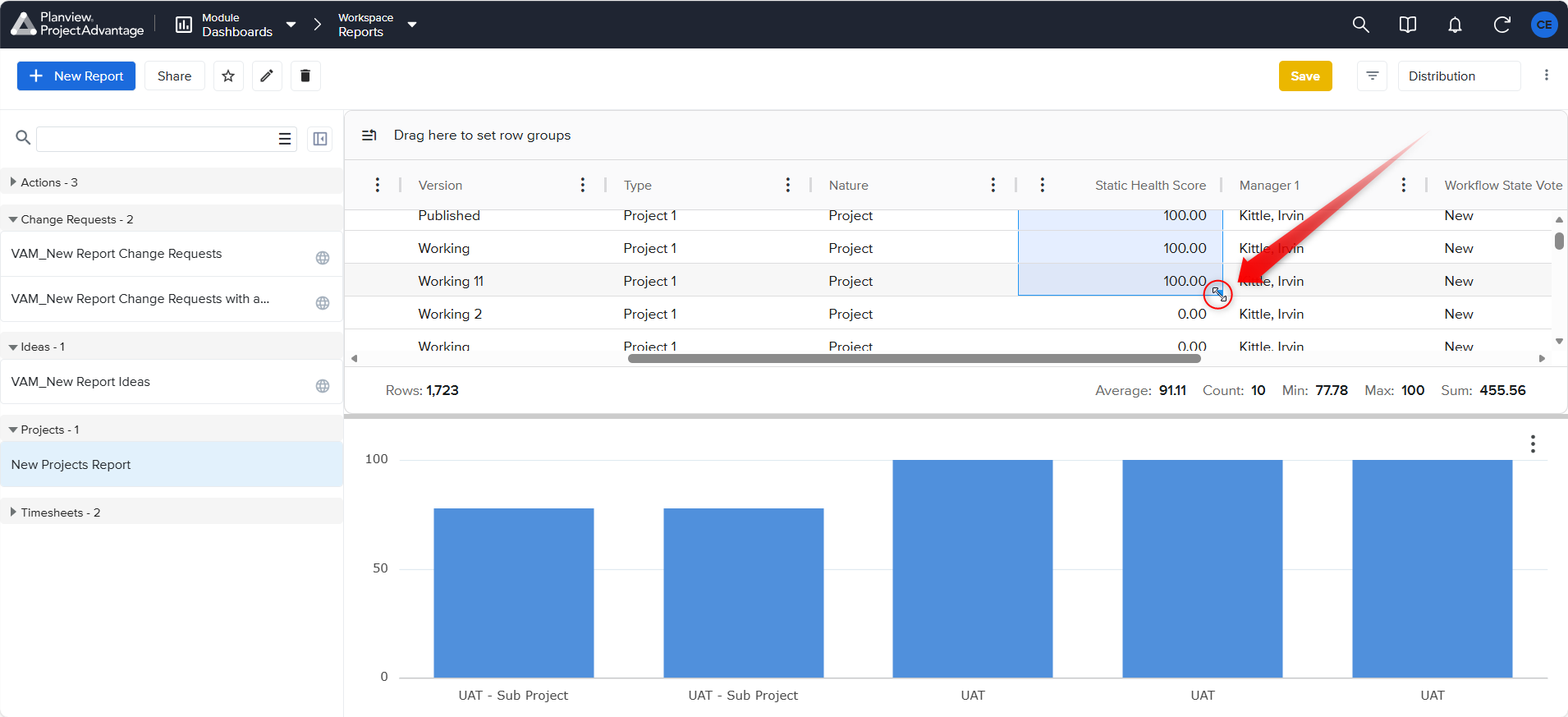This screenshot has height=717, width=1568.
Task: Click globe icon for VAM_New Report Ideas
Action: (x=323, y=386)
